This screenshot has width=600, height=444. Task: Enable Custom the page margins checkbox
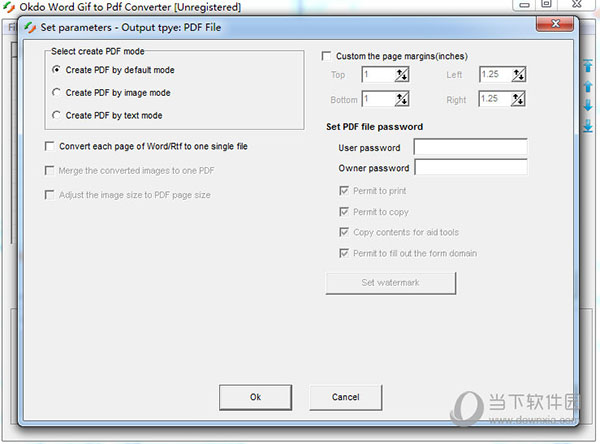[x=326, y=56]
